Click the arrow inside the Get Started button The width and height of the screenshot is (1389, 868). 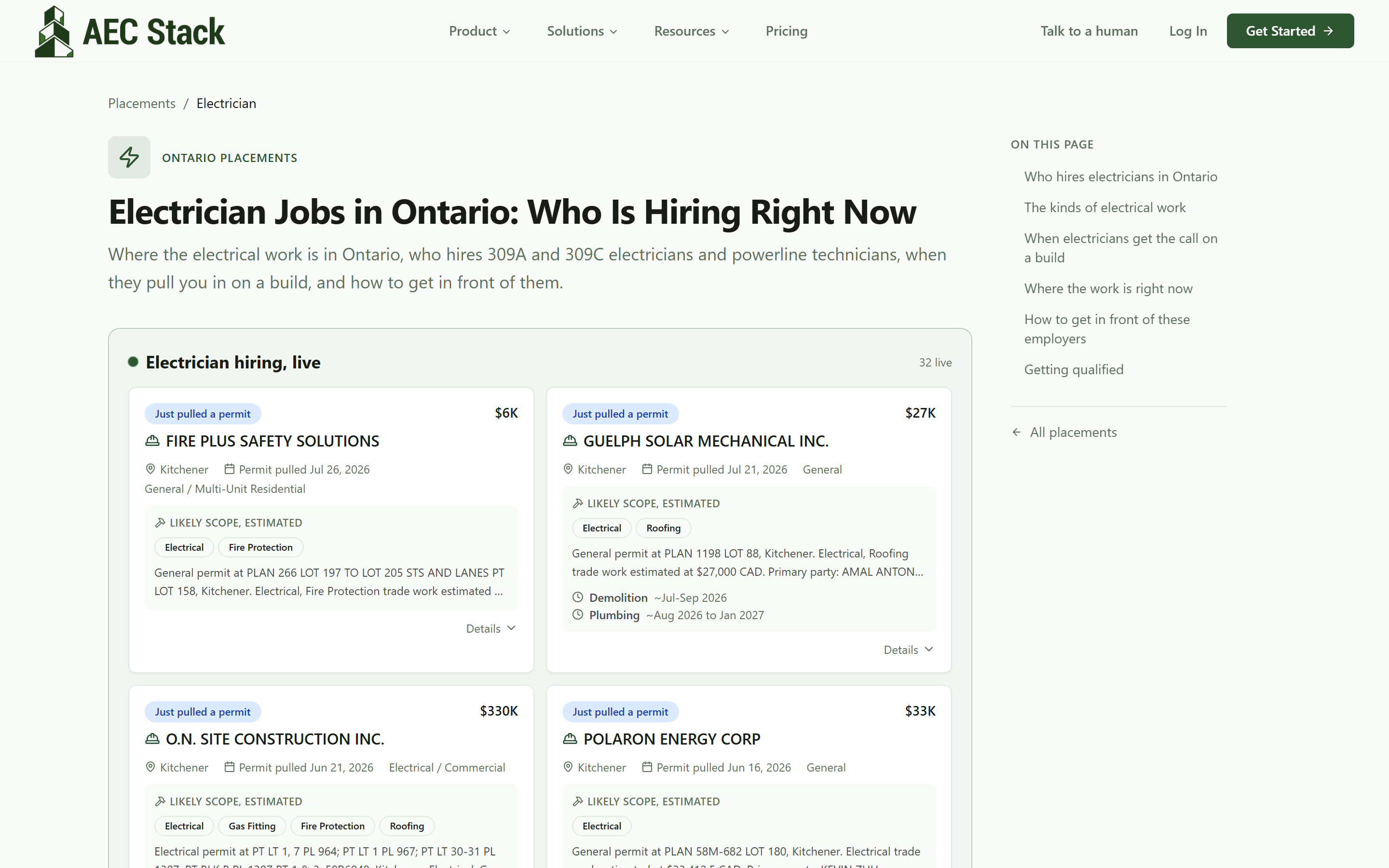(1328, 31)
